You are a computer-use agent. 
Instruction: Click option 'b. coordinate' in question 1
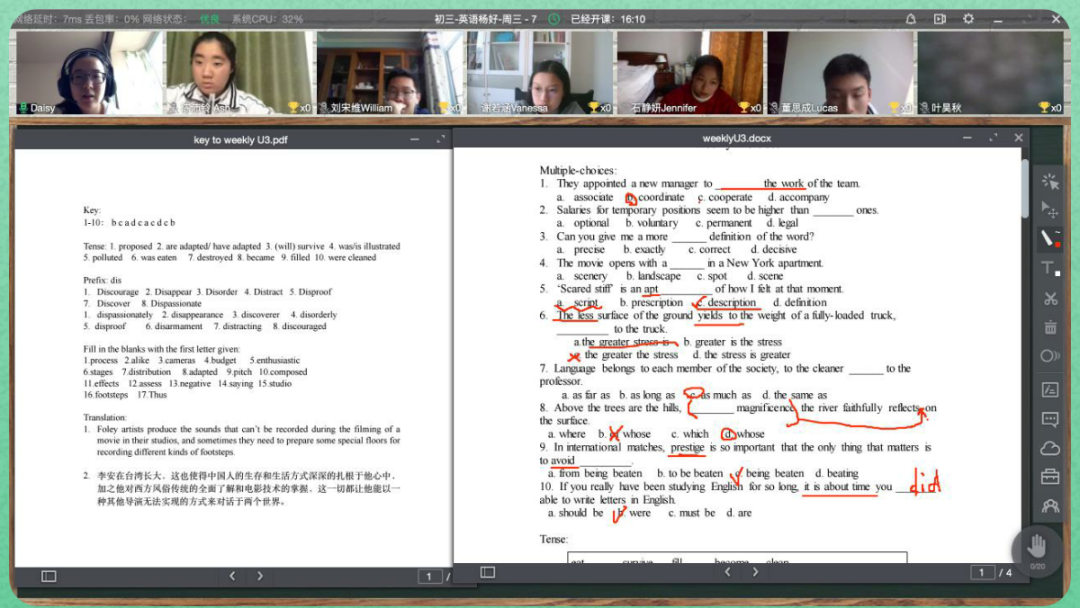[655, 197]
